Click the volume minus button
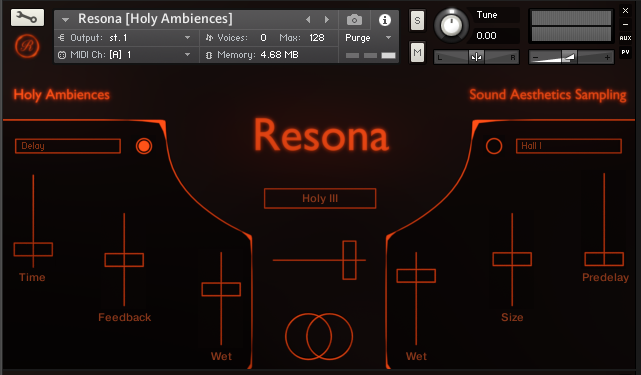 click(536, 58)
